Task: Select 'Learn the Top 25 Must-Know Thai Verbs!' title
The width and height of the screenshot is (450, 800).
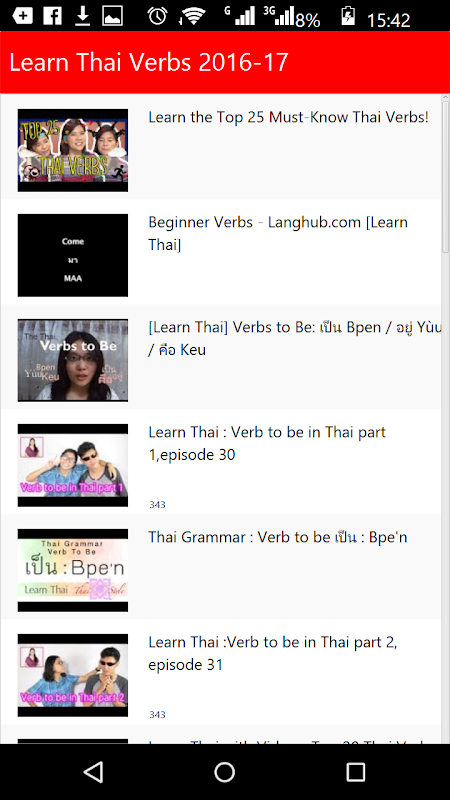Action: [288, 117]
